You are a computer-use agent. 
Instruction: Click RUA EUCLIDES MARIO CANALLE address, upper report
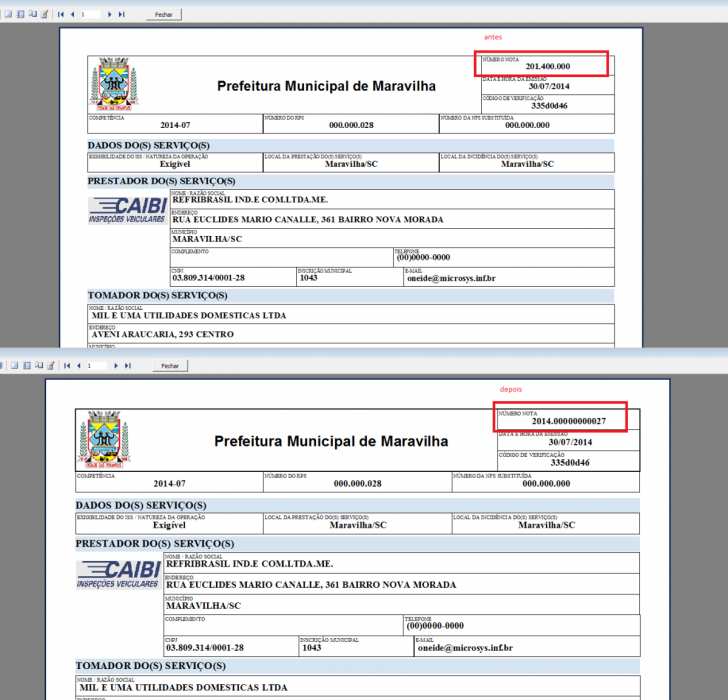click(x=308, y=220)
